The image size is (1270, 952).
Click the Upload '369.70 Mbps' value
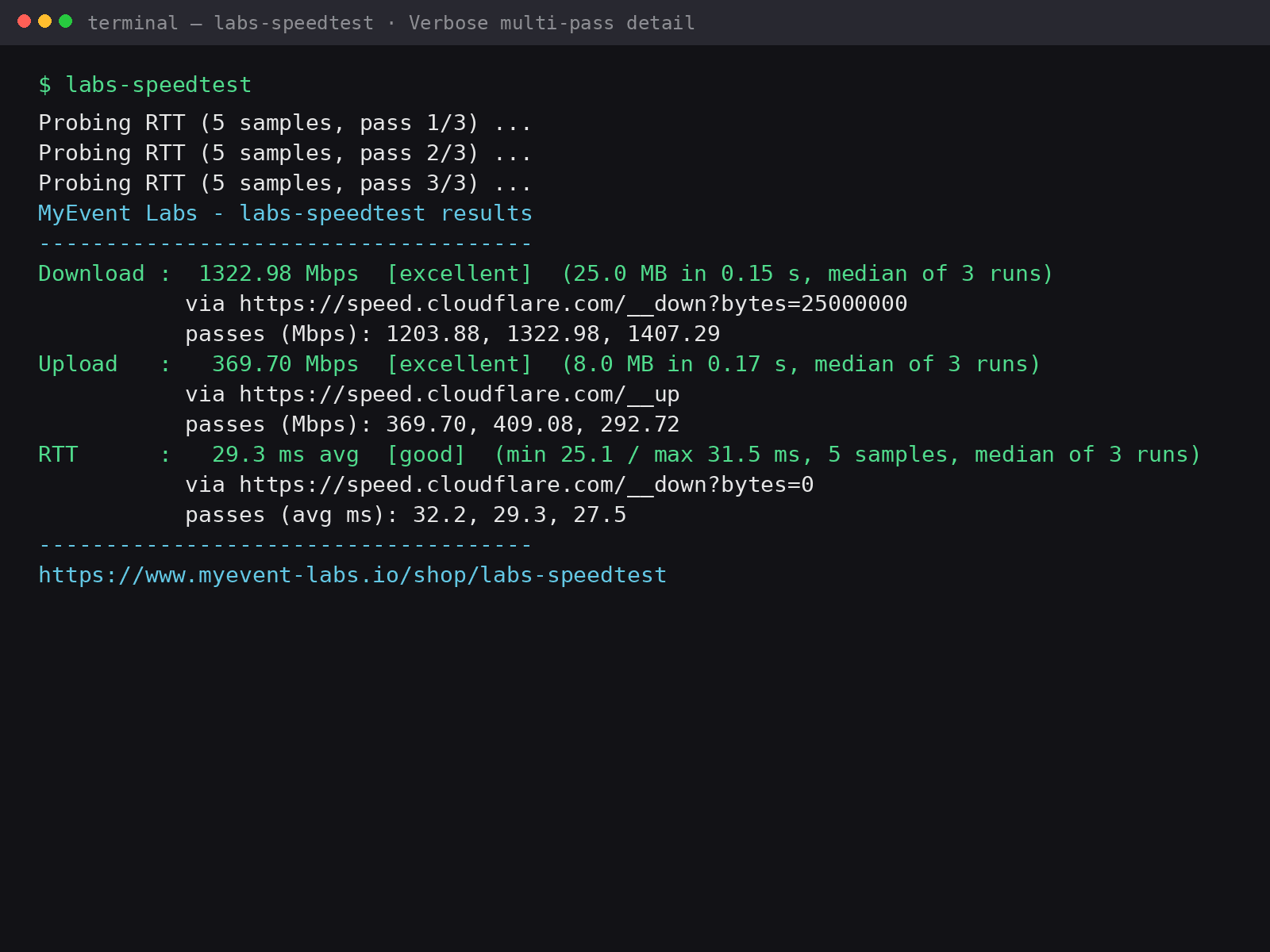pos(285,364)
